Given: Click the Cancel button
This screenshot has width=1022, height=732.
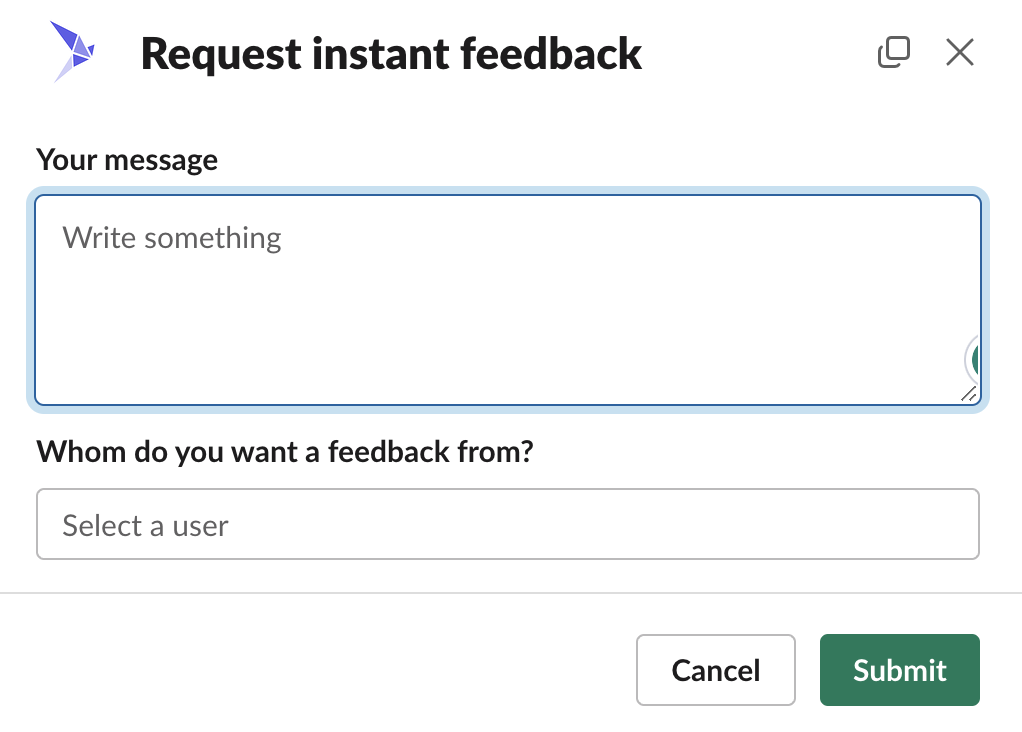Looking at the screenshot, I should coord(715,670).
